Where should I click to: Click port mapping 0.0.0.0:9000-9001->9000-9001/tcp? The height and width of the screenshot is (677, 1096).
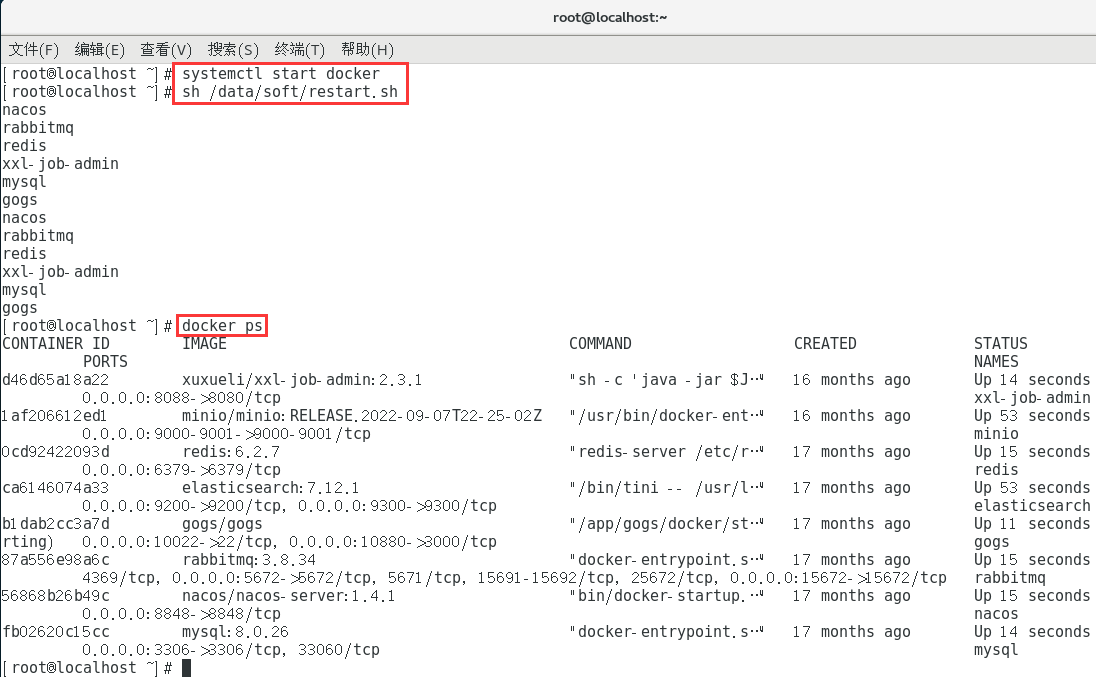[x=226, y=434]
